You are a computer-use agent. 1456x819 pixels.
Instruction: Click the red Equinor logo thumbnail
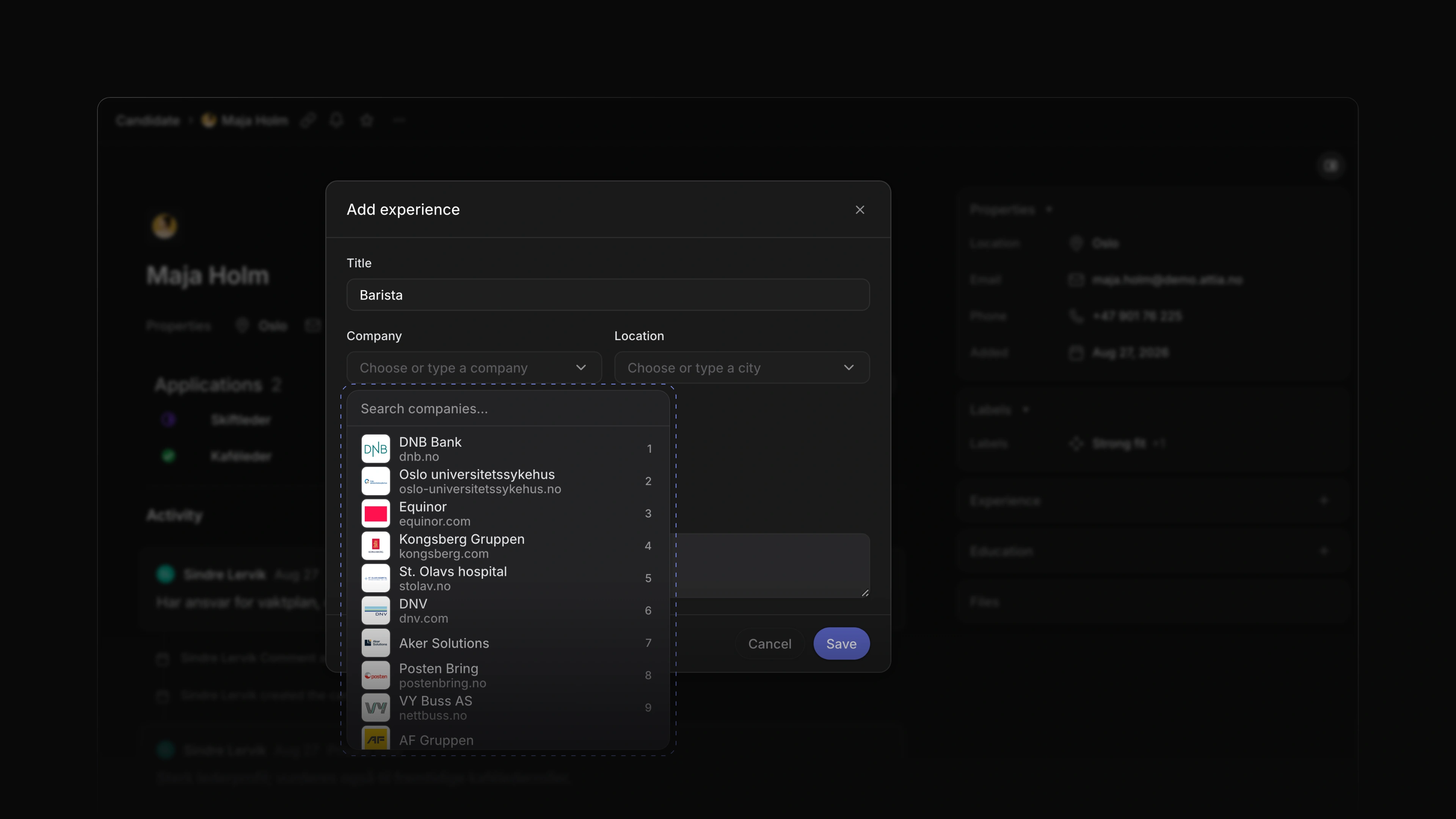375,513
